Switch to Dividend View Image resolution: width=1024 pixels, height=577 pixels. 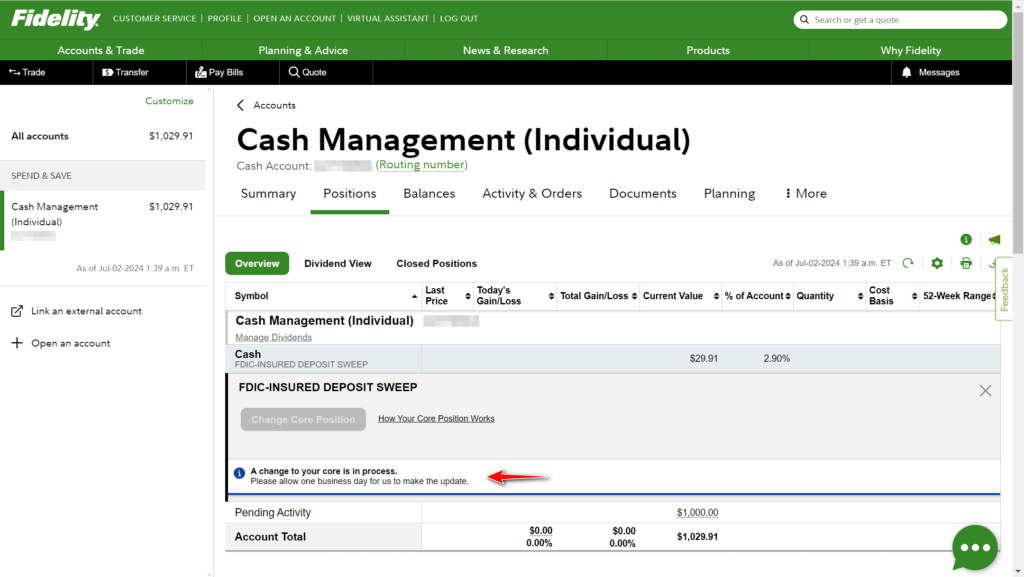click(x=338, y=264)
